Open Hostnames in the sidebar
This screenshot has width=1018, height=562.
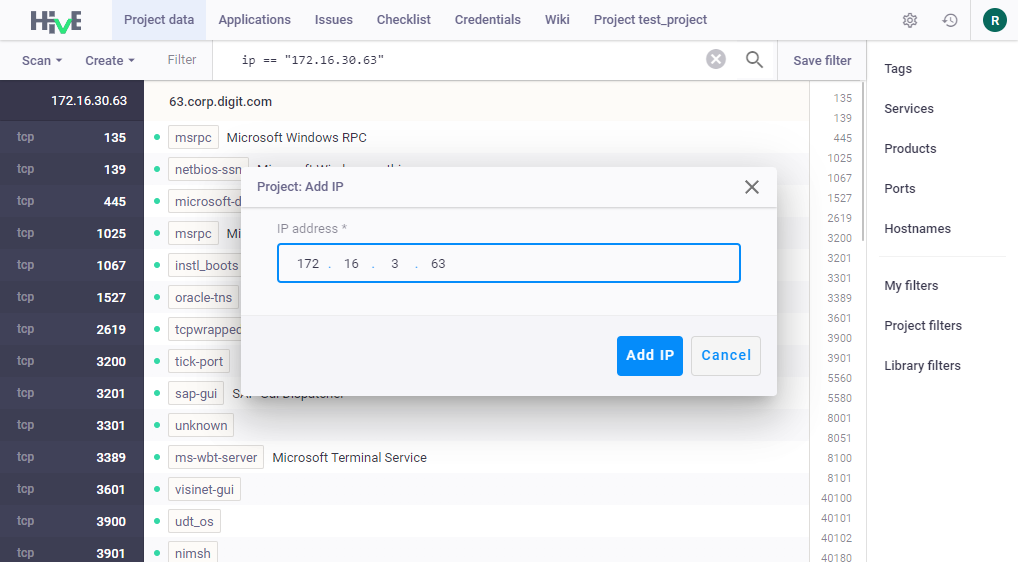point(917,228)
